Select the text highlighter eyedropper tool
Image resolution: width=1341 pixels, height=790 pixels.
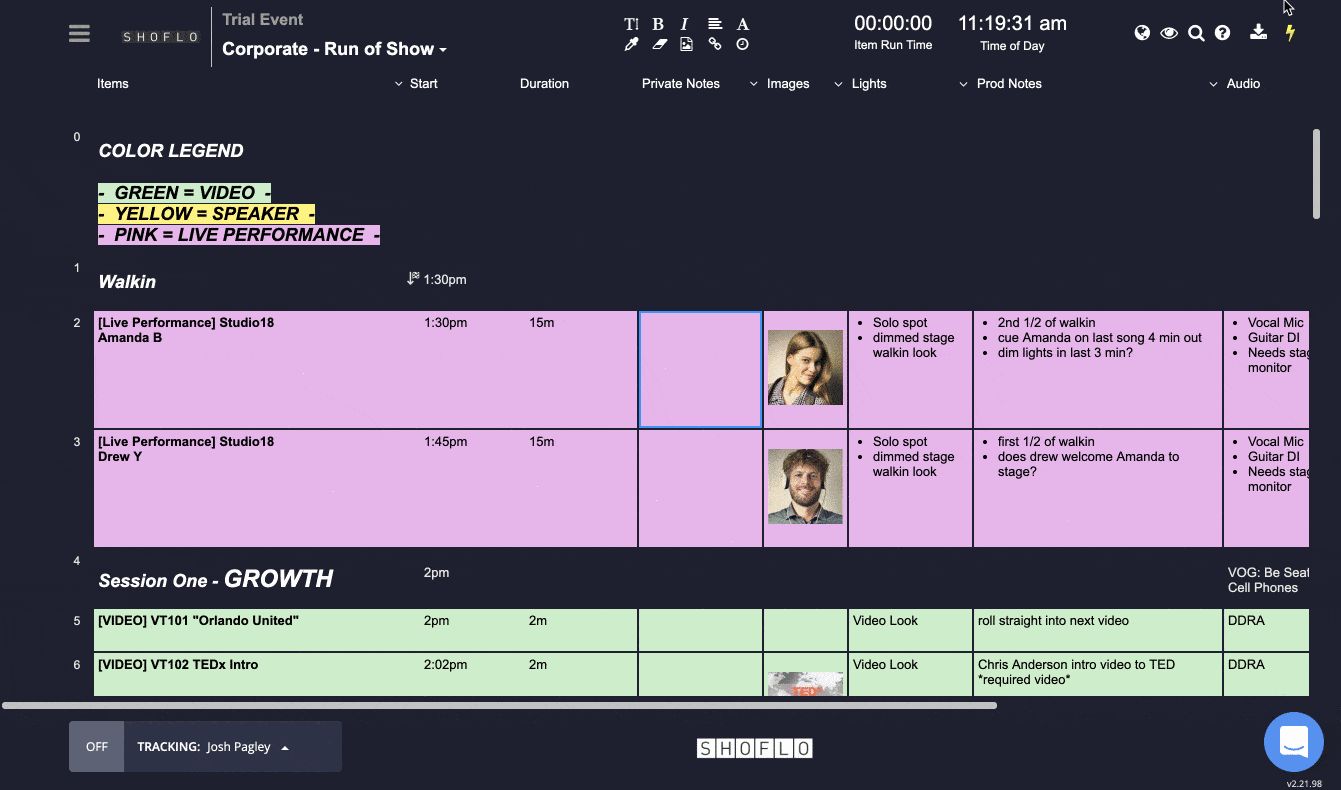tap(631, 44)
